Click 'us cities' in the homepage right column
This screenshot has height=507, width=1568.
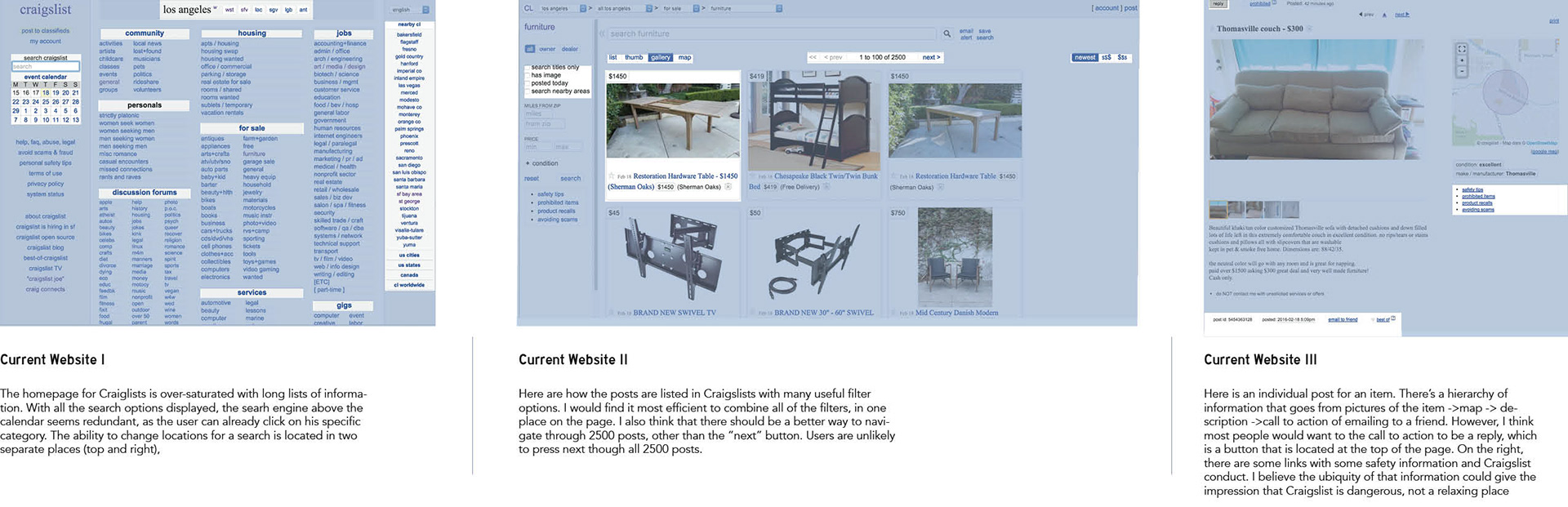pos(409,256)
